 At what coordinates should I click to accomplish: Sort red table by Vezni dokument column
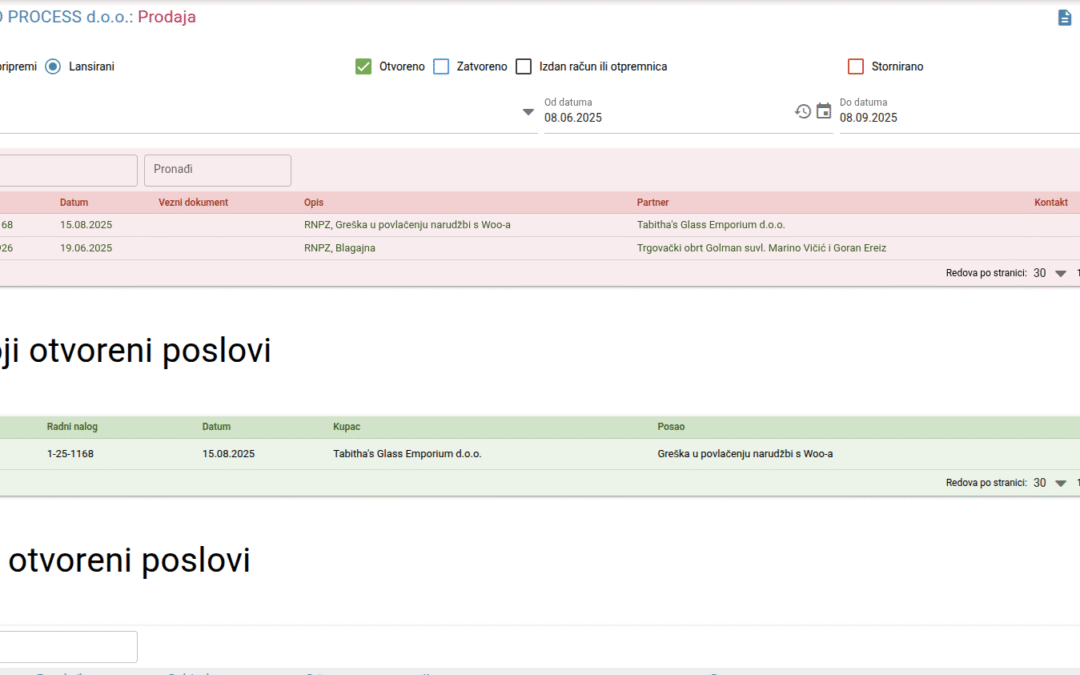coord(193,202)
